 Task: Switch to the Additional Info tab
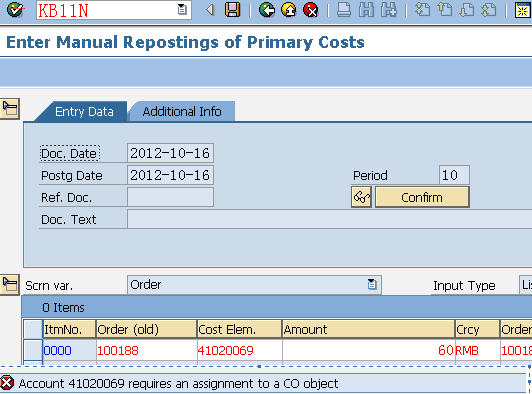[182, 111]
